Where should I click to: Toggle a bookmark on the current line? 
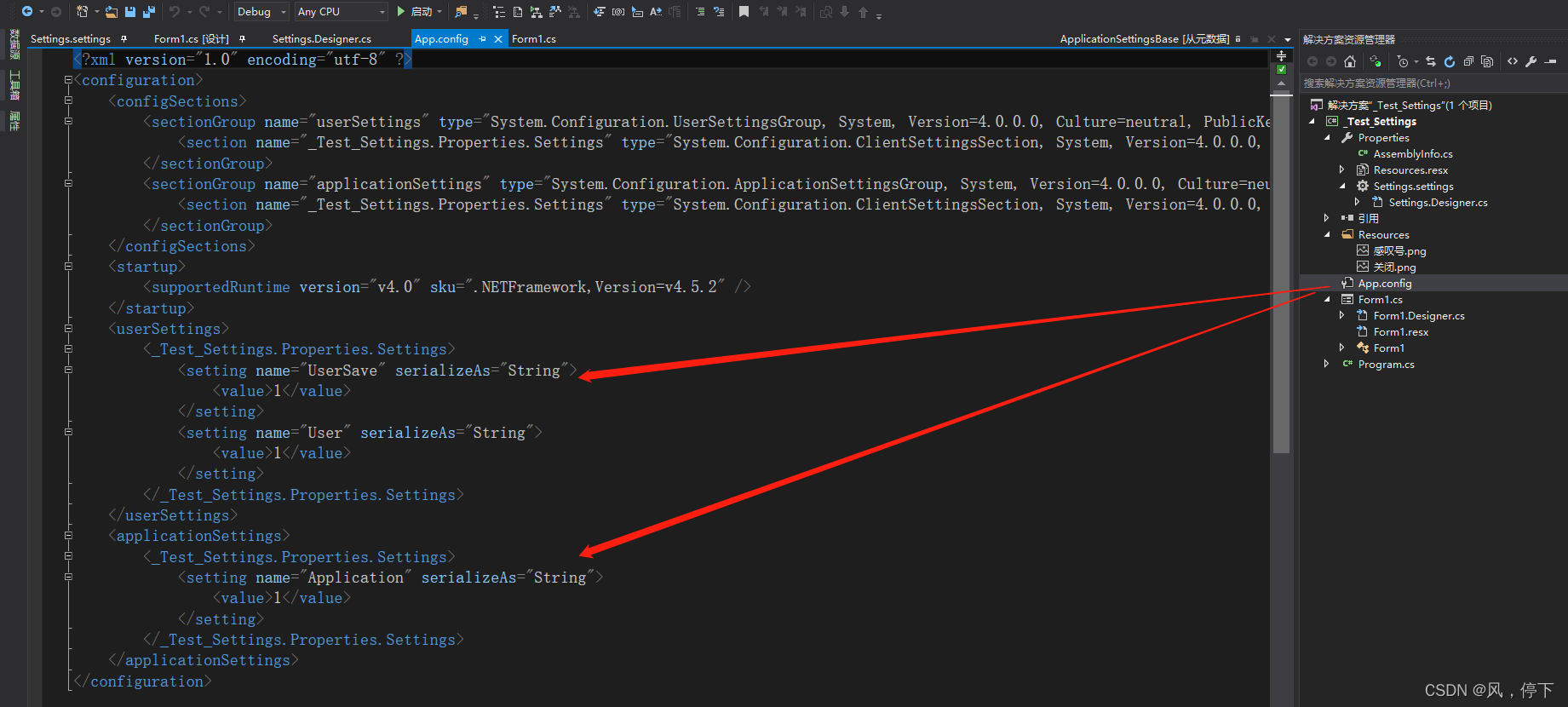744,12
